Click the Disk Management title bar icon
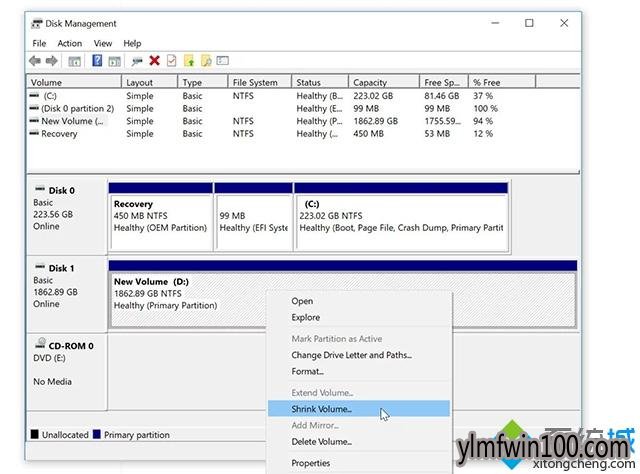Screen dimensions: 640x474 click(37, 24)
